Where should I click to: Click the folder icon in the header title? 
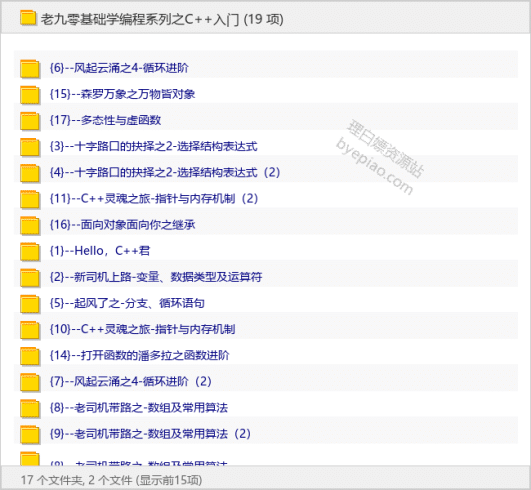pos(28,18)
